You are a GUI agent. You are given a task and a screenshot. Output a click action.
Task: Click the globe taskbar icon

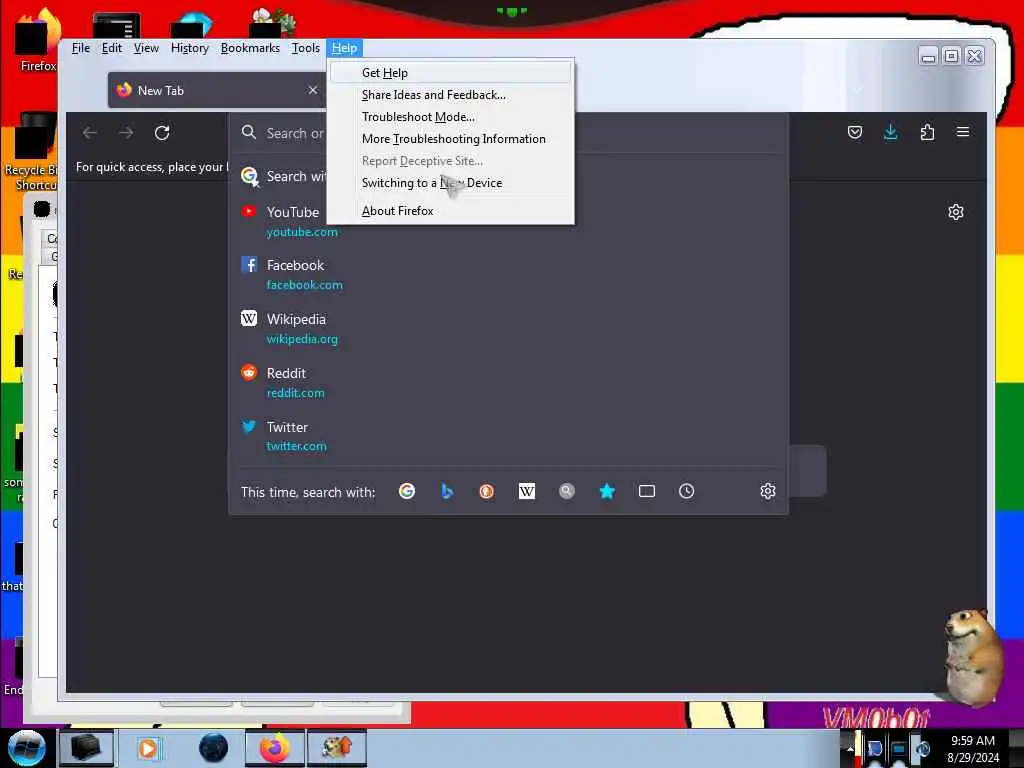213,748
